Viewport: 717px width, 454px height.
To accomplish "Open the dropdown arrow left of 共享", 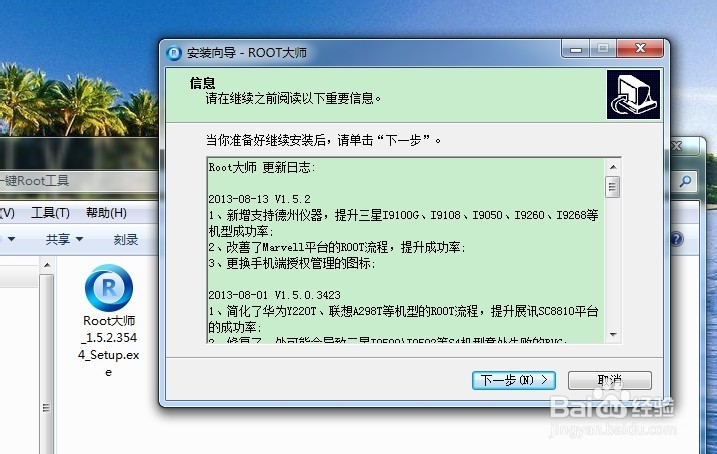I will click(11, 239).
